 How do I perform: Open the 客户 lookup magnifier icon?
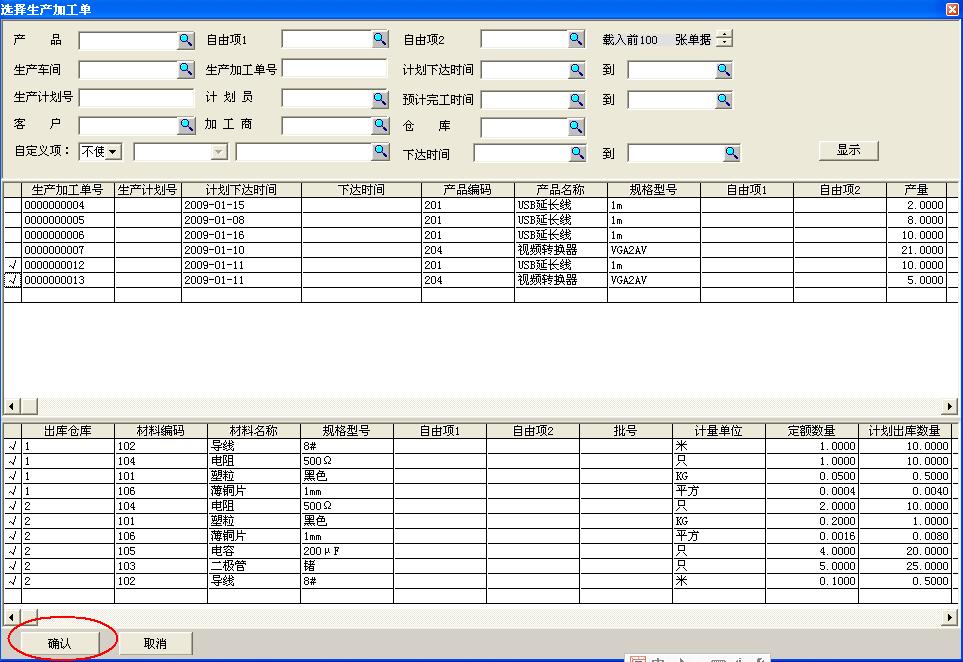[x=184, y=125]
